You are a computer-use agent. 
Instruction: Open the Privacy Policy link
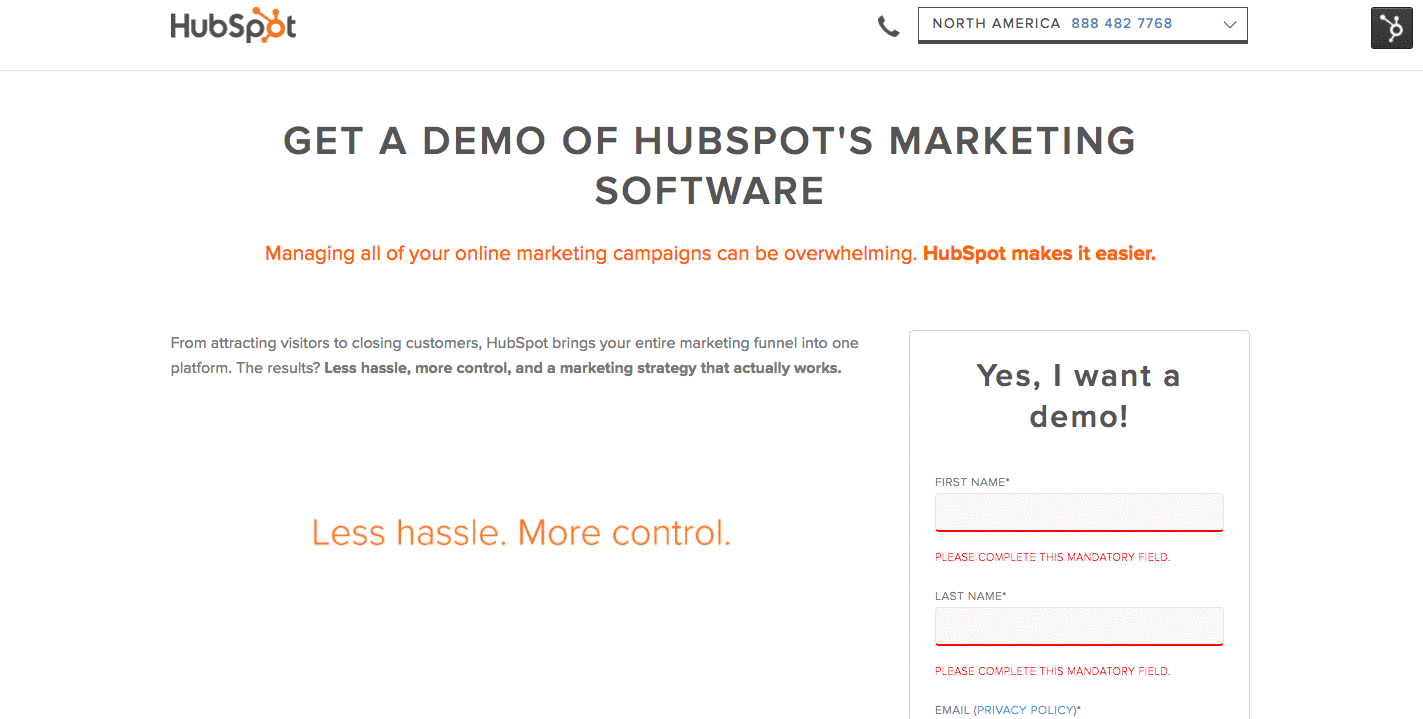pos(1026,710)
